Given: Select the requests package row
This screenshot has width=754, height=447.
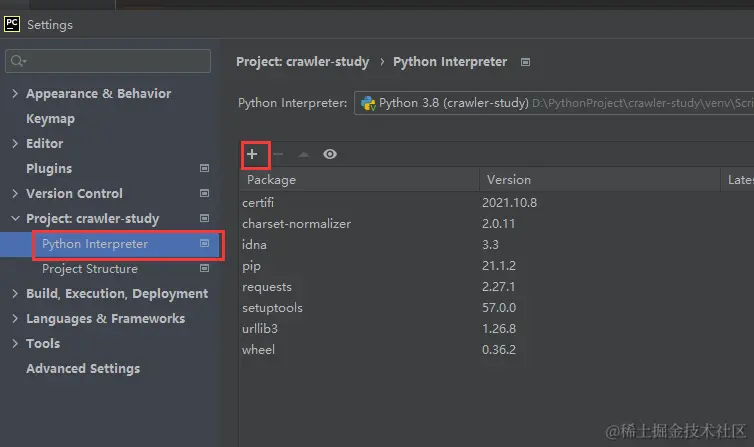Looking at the screenshot, I should pyautogui.click(x=496, y=286).
